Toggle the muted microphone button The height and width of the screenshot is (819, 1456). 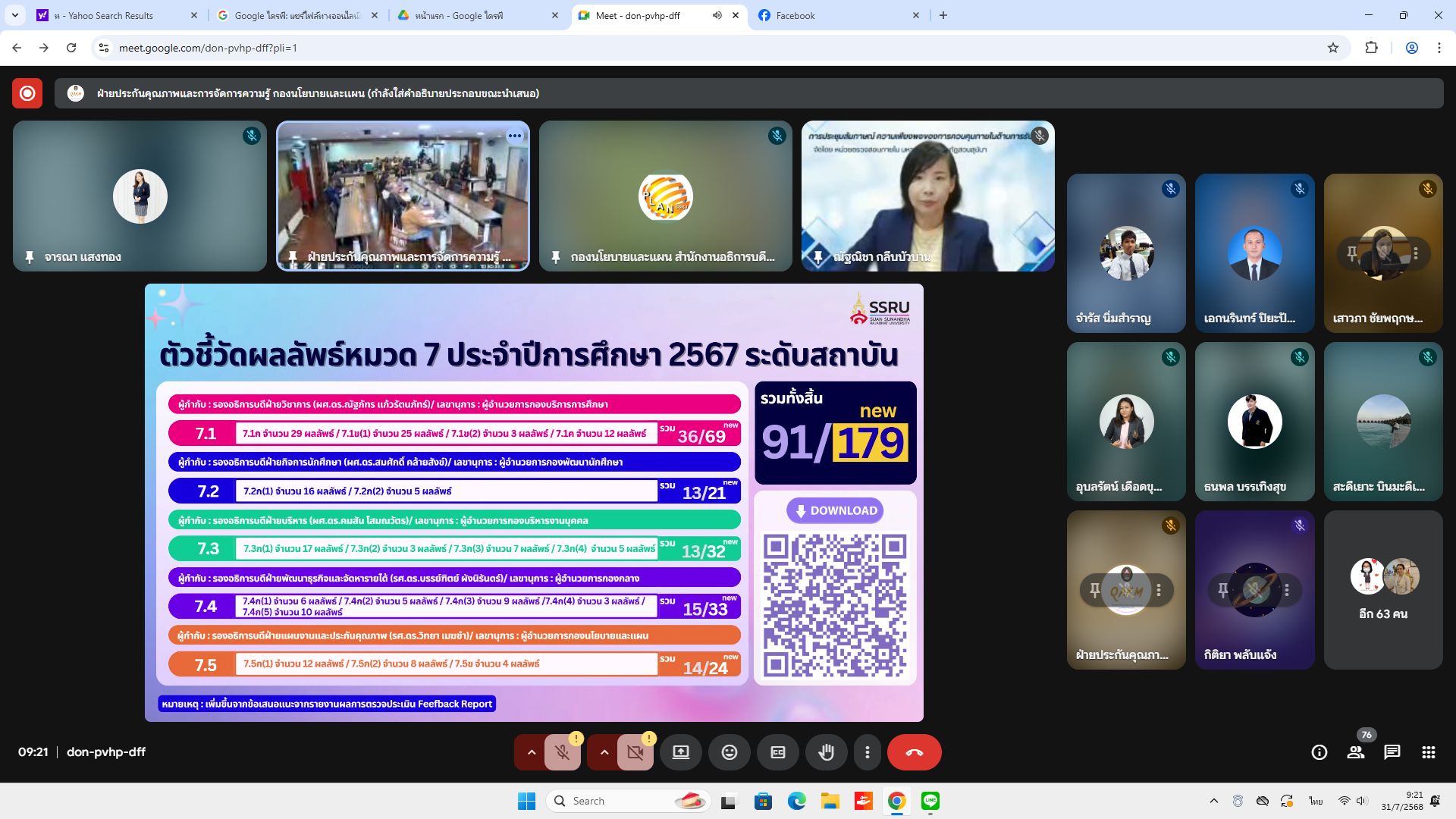click(562, 752)
